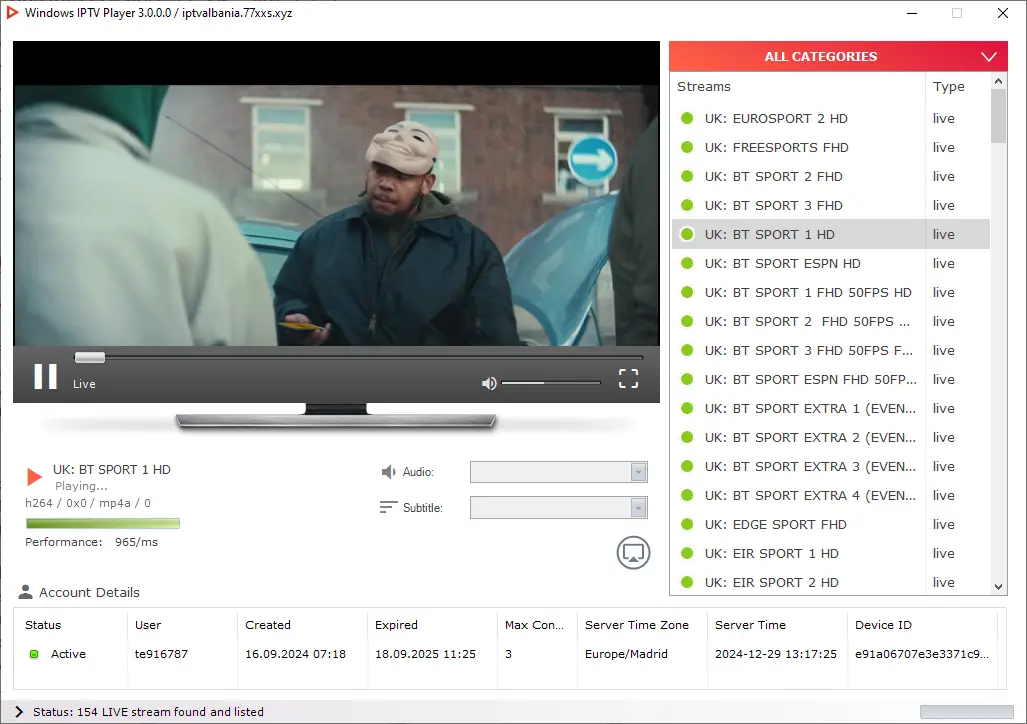This screenshot has width=1027, height=724.
Task: Mute the speaker volume icon
Action: point(489,383)
